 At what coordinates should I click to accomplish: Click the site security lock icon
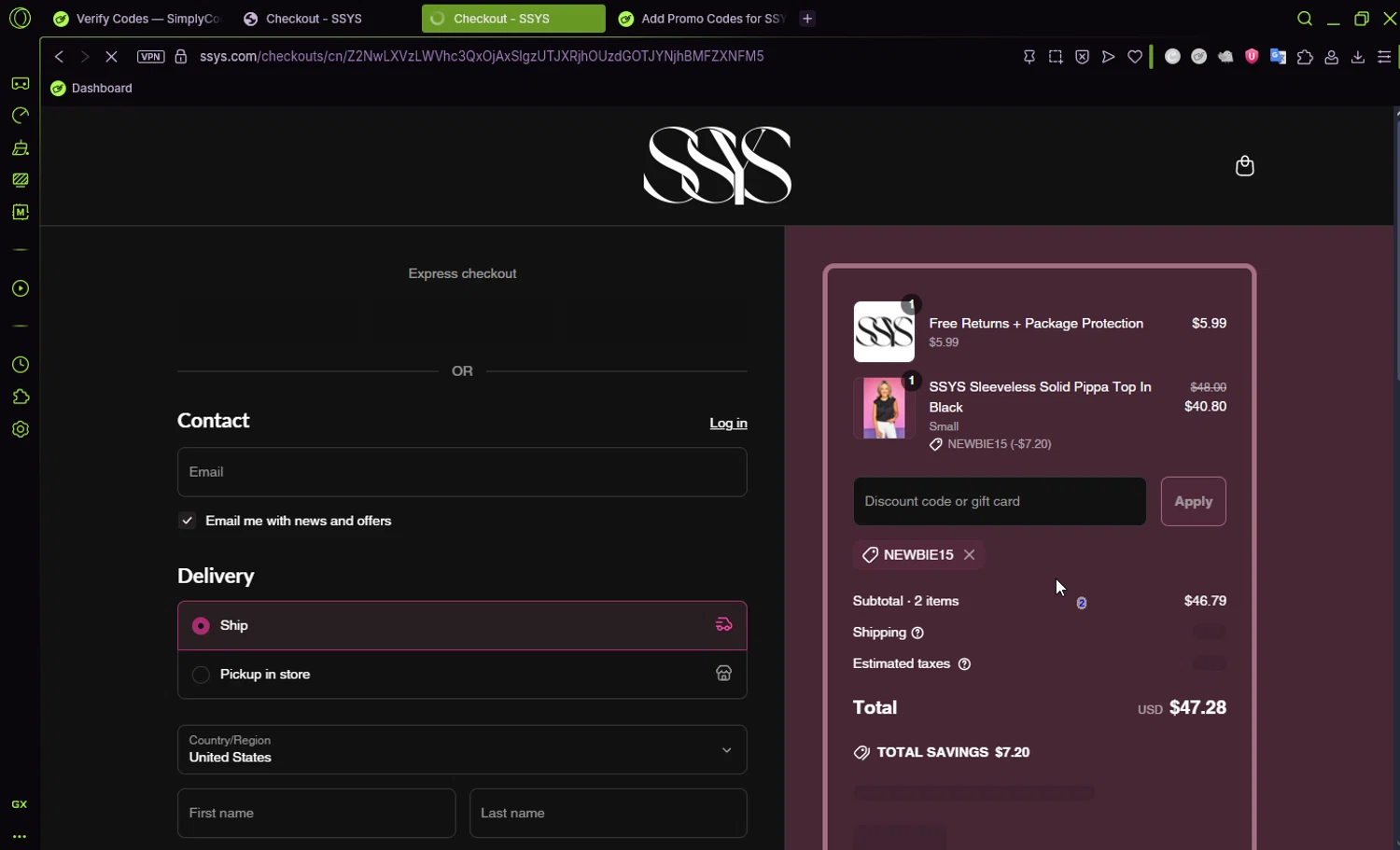point(181,57)
